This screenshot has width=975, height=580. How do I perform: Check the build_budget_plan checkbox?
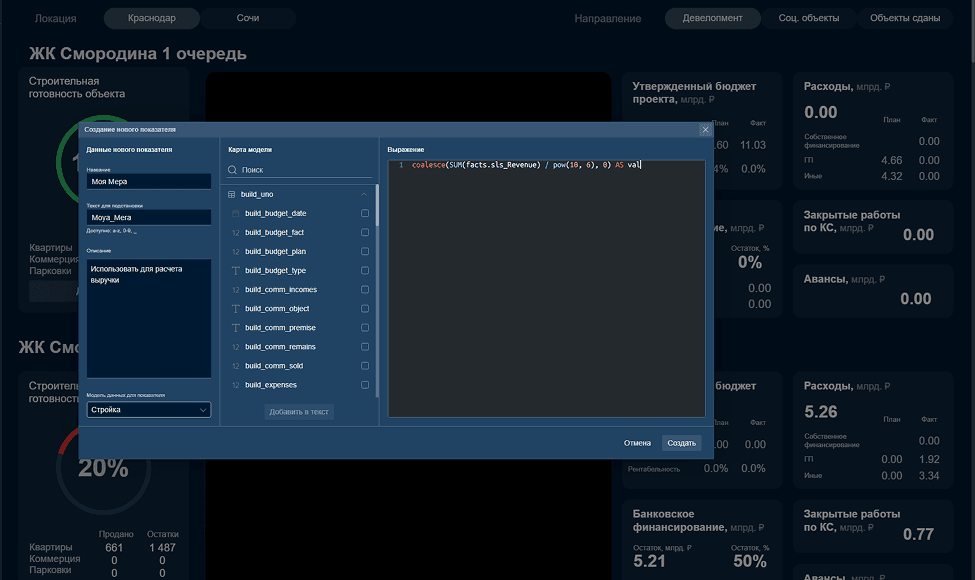365,251
